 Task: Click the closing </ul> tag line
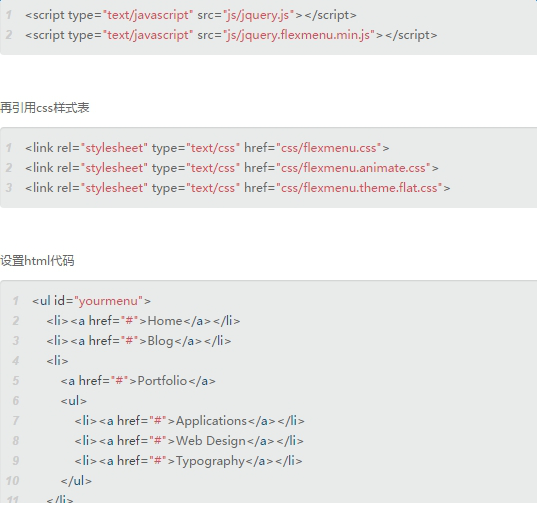76,481
